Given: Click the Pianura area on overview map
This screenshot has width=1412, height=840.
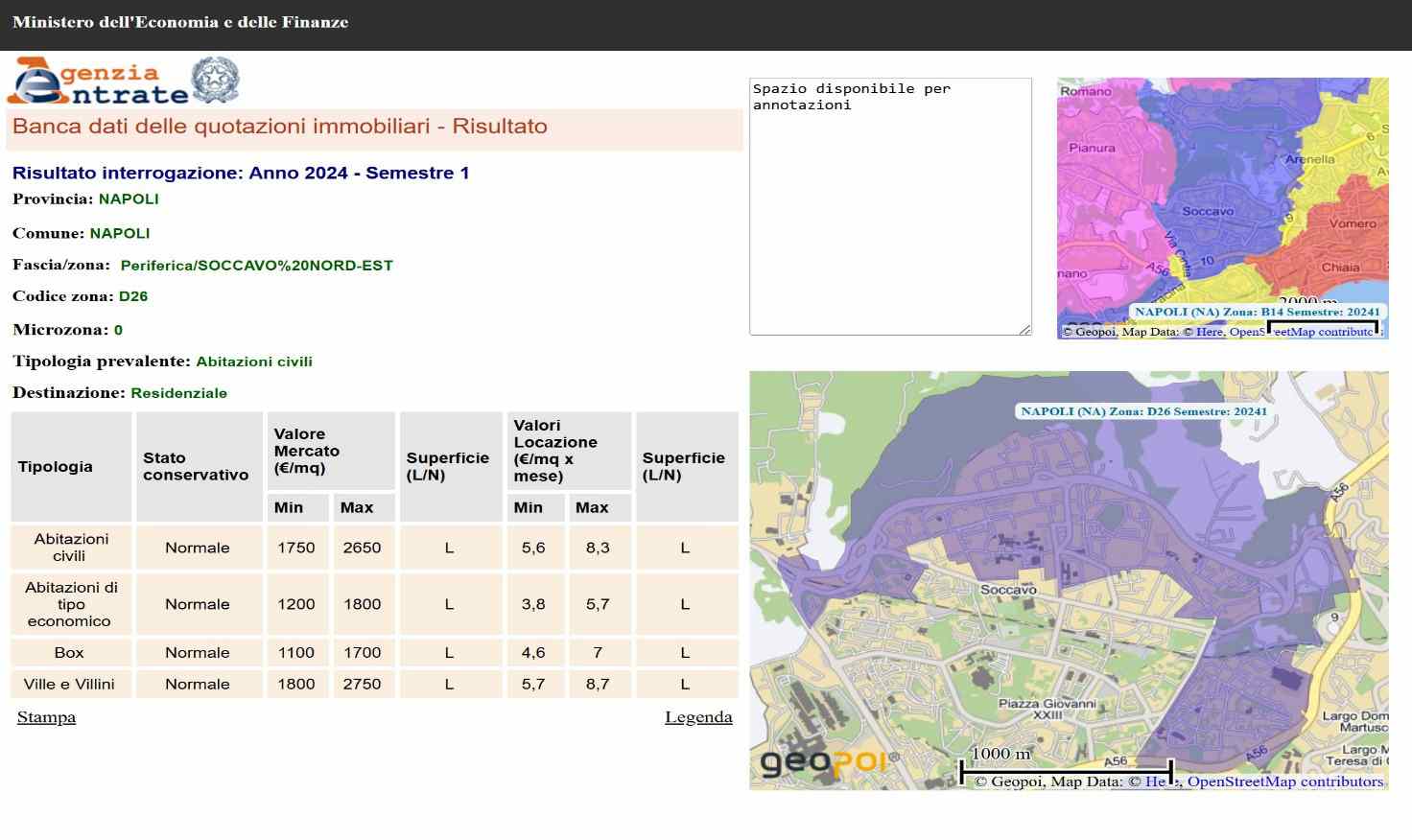Looking at the screenshot, I should (1092, 148).
